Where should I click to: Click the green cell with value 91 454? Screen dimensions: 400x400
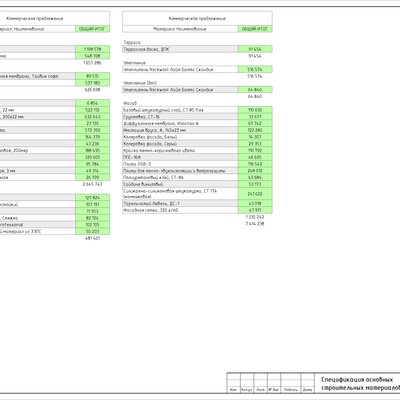(x=255, y=49)
